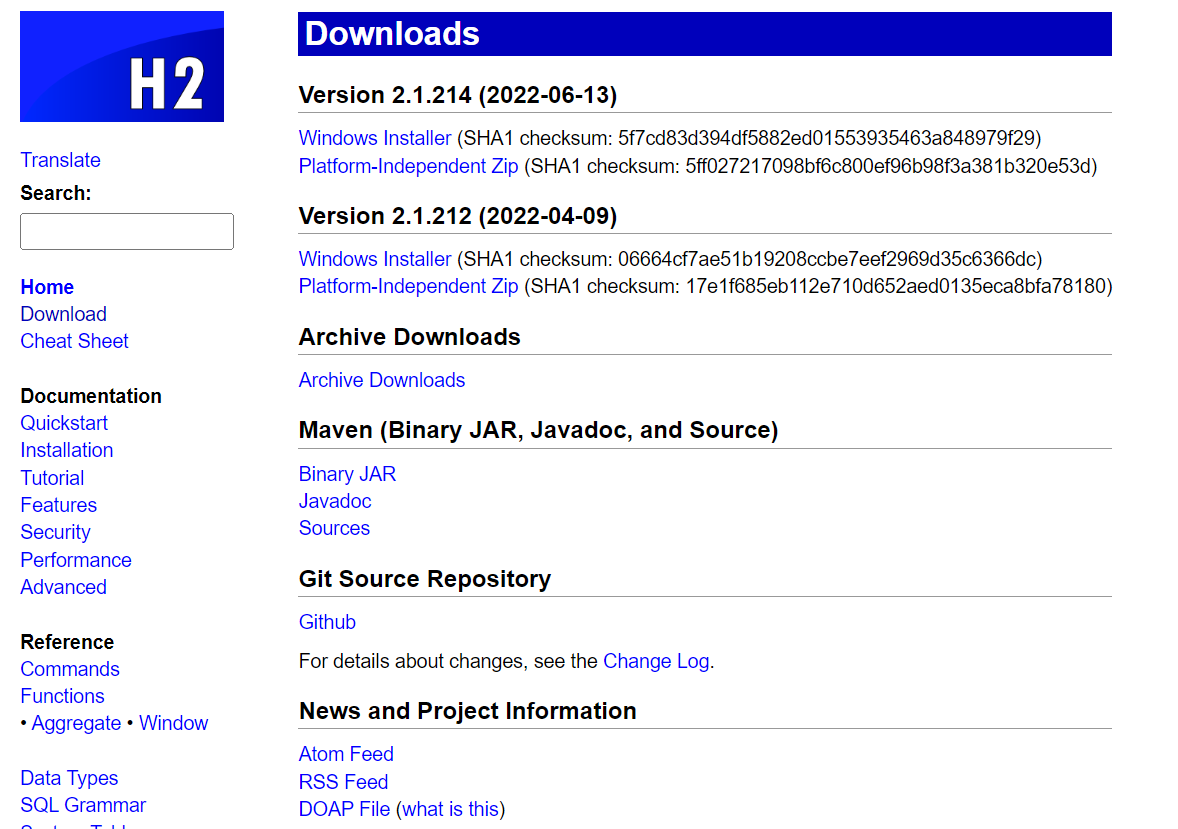Click the 'Downloads' page title banner
Viewport: 1178px width, 829px height.
pos(705,34)
